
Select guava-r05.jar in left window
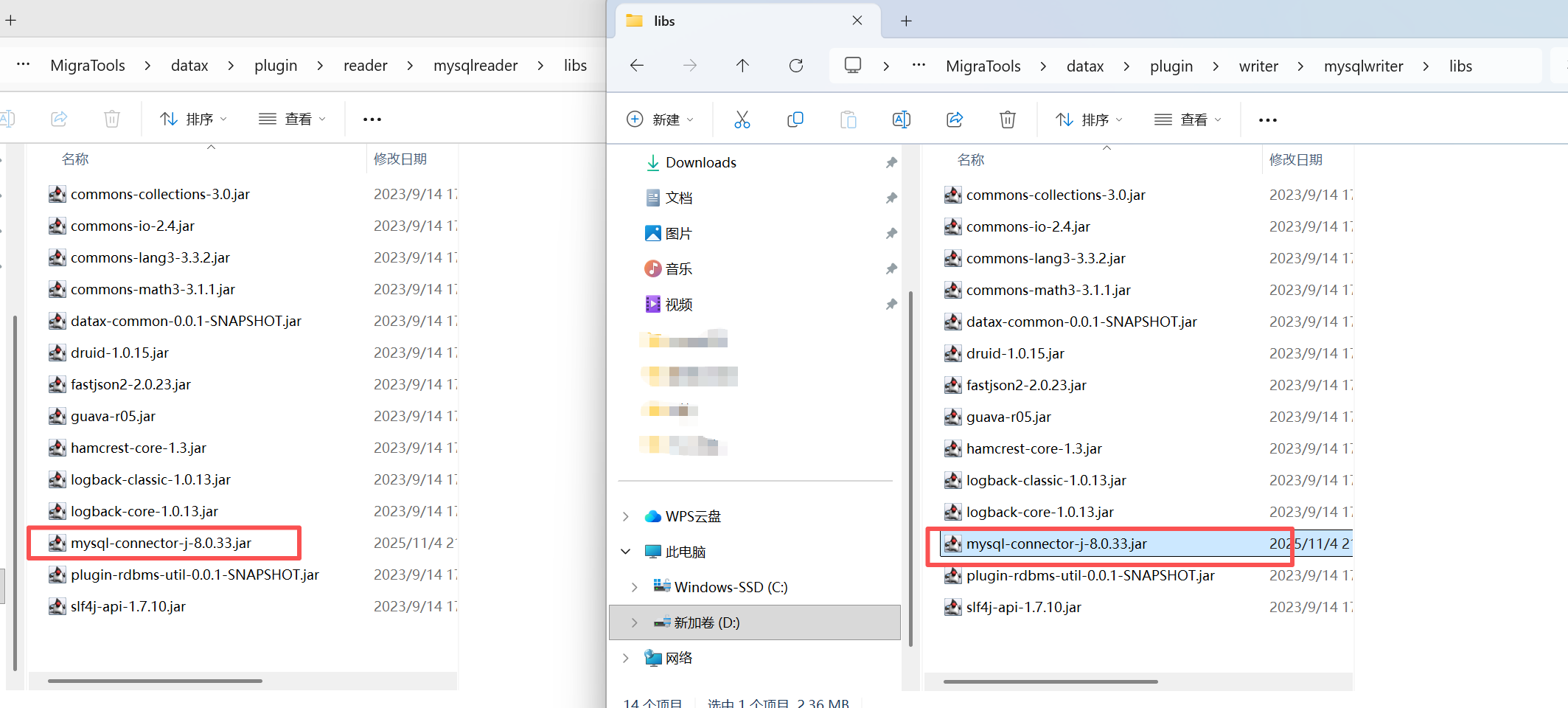(x=113, y=417)
